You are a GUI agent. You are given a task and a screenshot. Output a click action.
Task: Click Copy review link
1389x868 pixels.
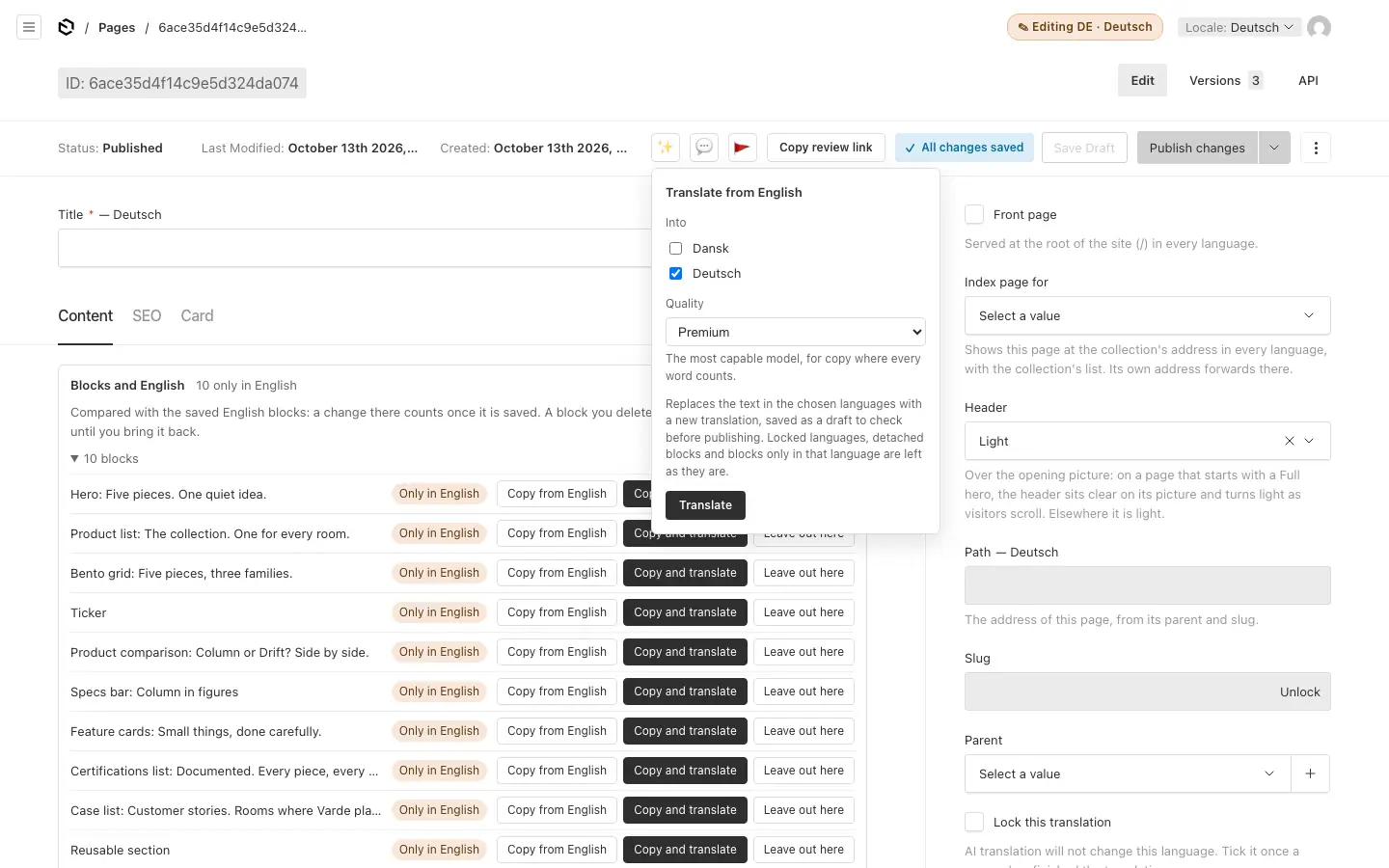(x=826, y=148)
